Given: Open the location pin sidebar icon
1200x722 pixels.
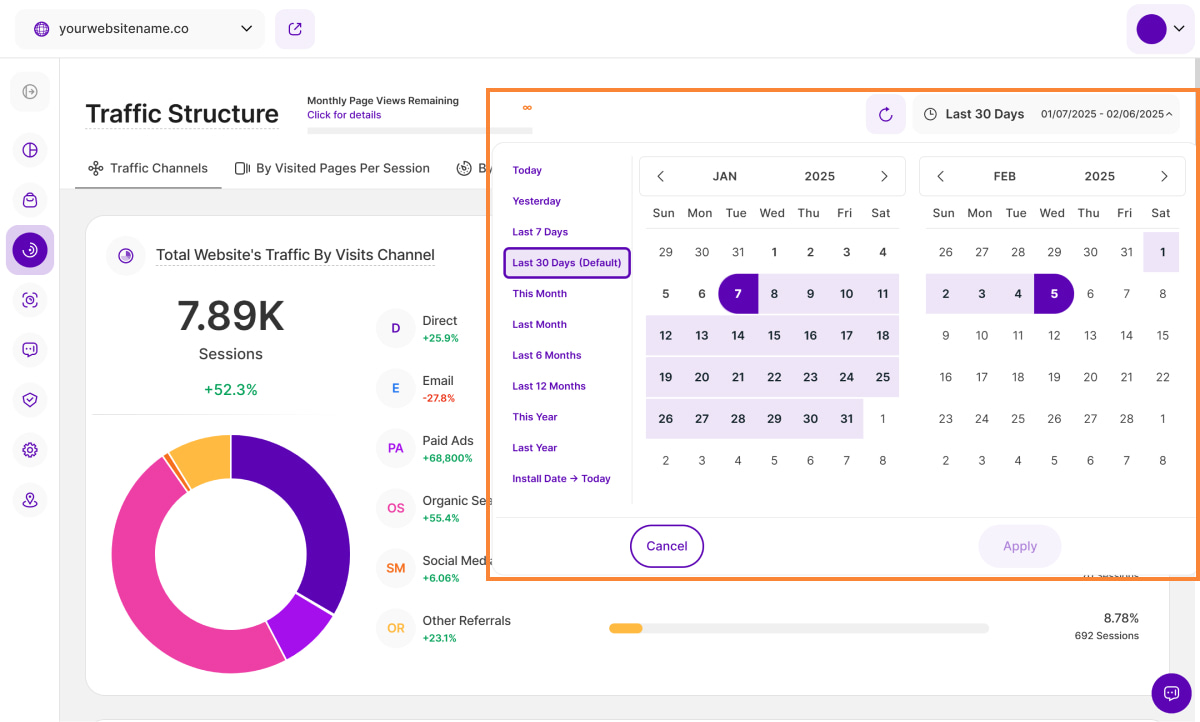Looking at the screenshot, I should tap(30, 500).
